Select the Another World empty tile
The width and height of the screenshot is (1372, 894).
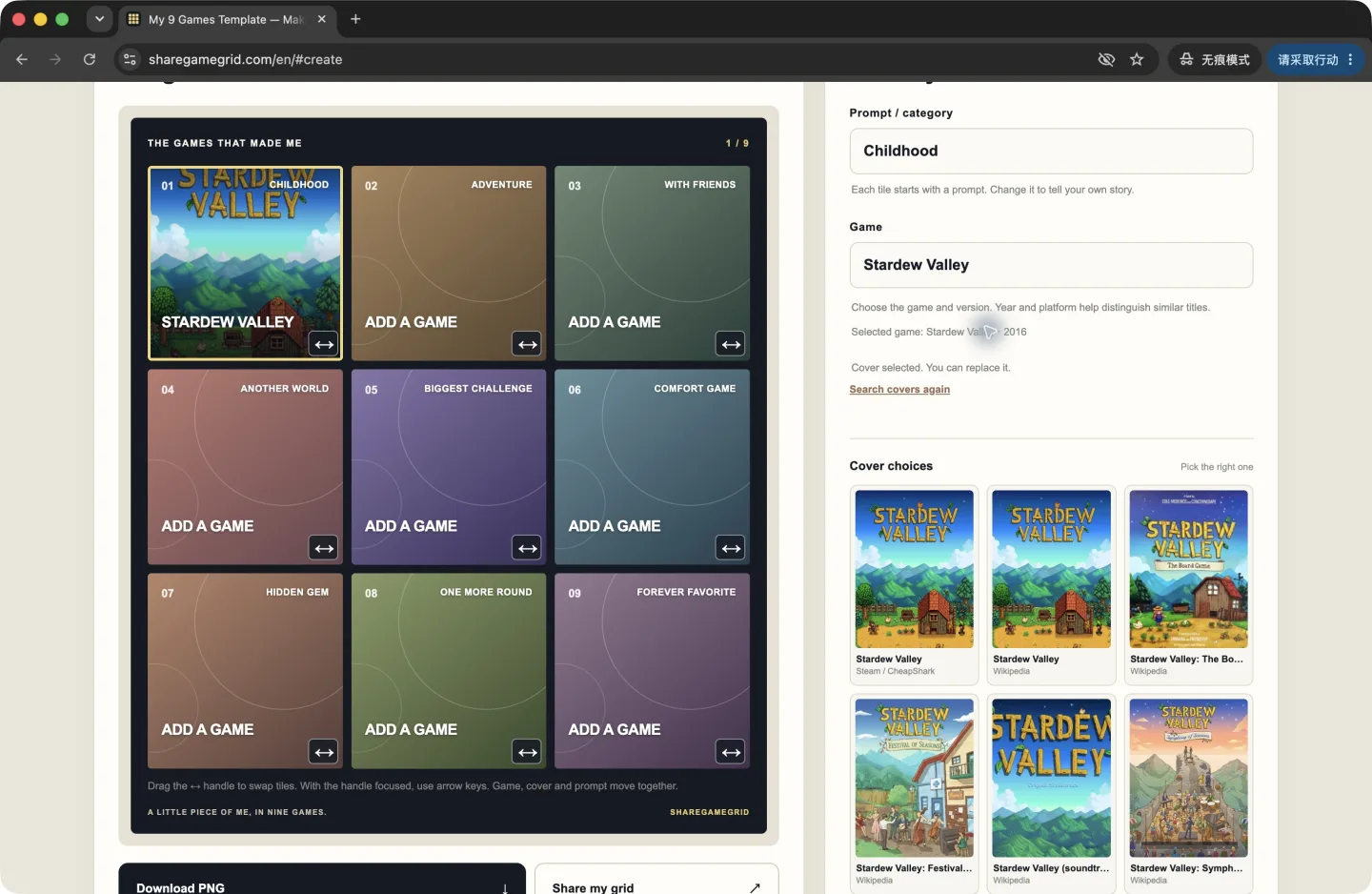tap(245, 467)
